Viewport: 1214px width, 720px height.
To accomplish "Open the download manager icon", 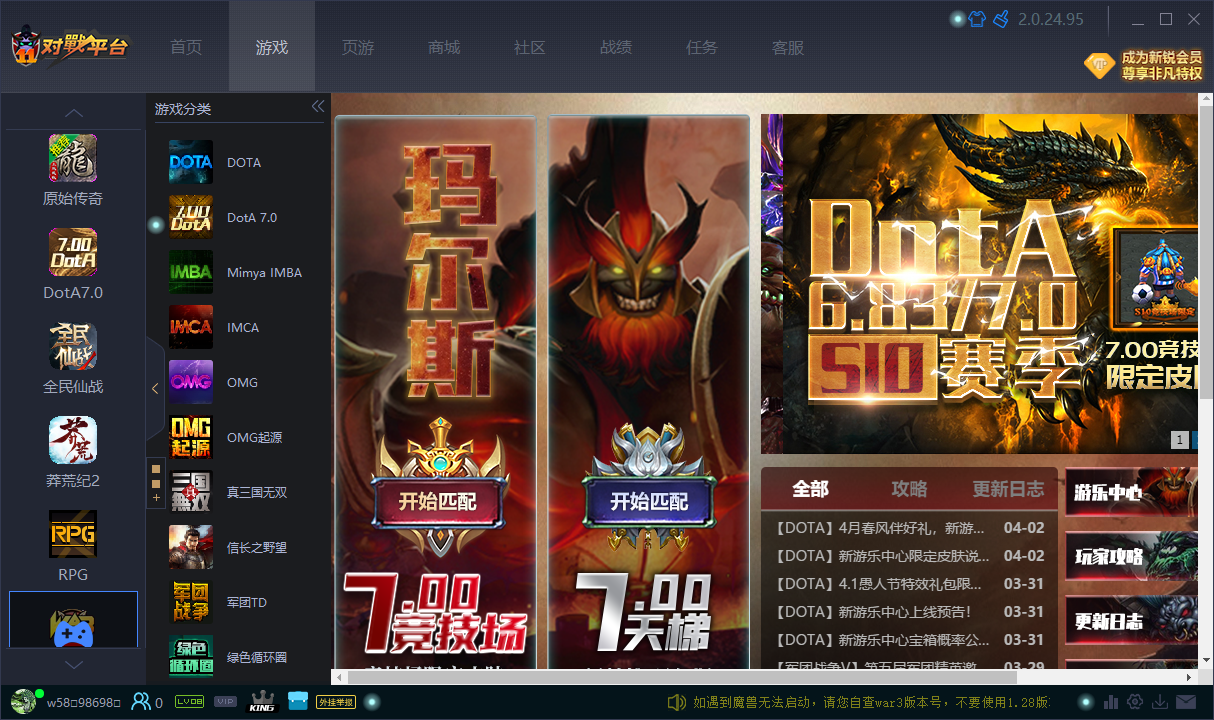I will click(1161, 702).
